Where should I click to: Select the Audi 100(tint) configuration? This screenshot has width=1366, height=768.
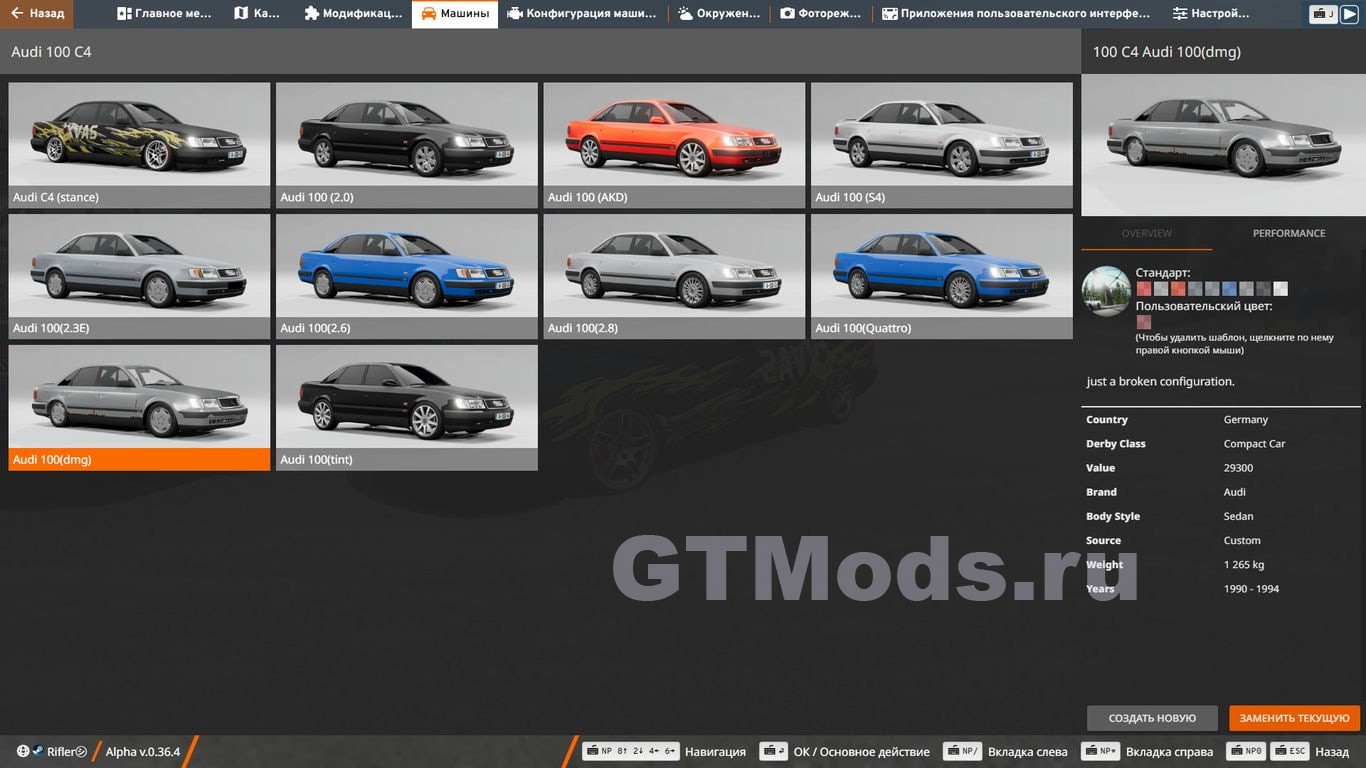tap(407, 407)
